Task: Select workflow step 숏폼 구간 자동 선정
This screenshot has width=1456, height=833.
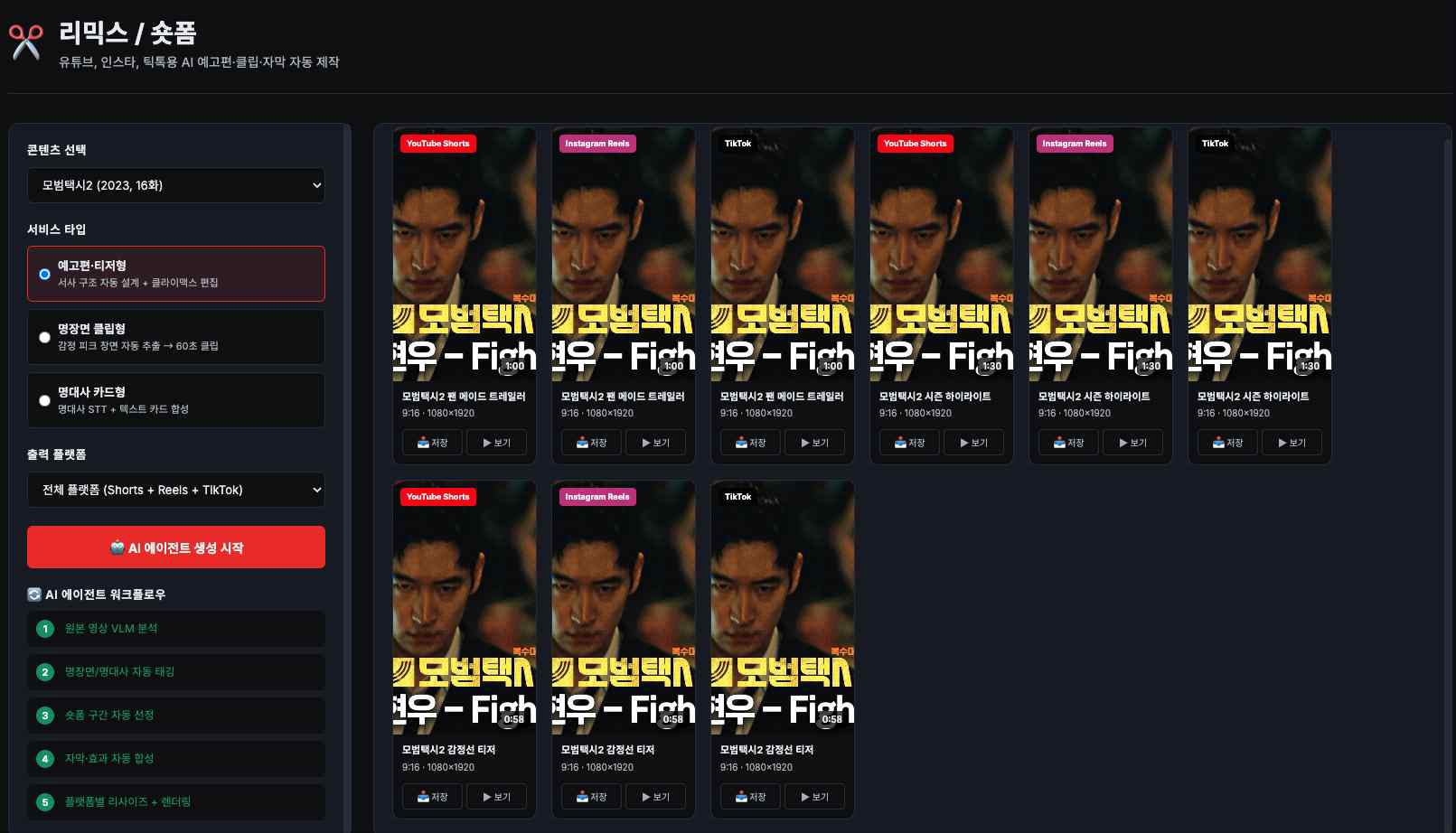Action: pos(176,716)
